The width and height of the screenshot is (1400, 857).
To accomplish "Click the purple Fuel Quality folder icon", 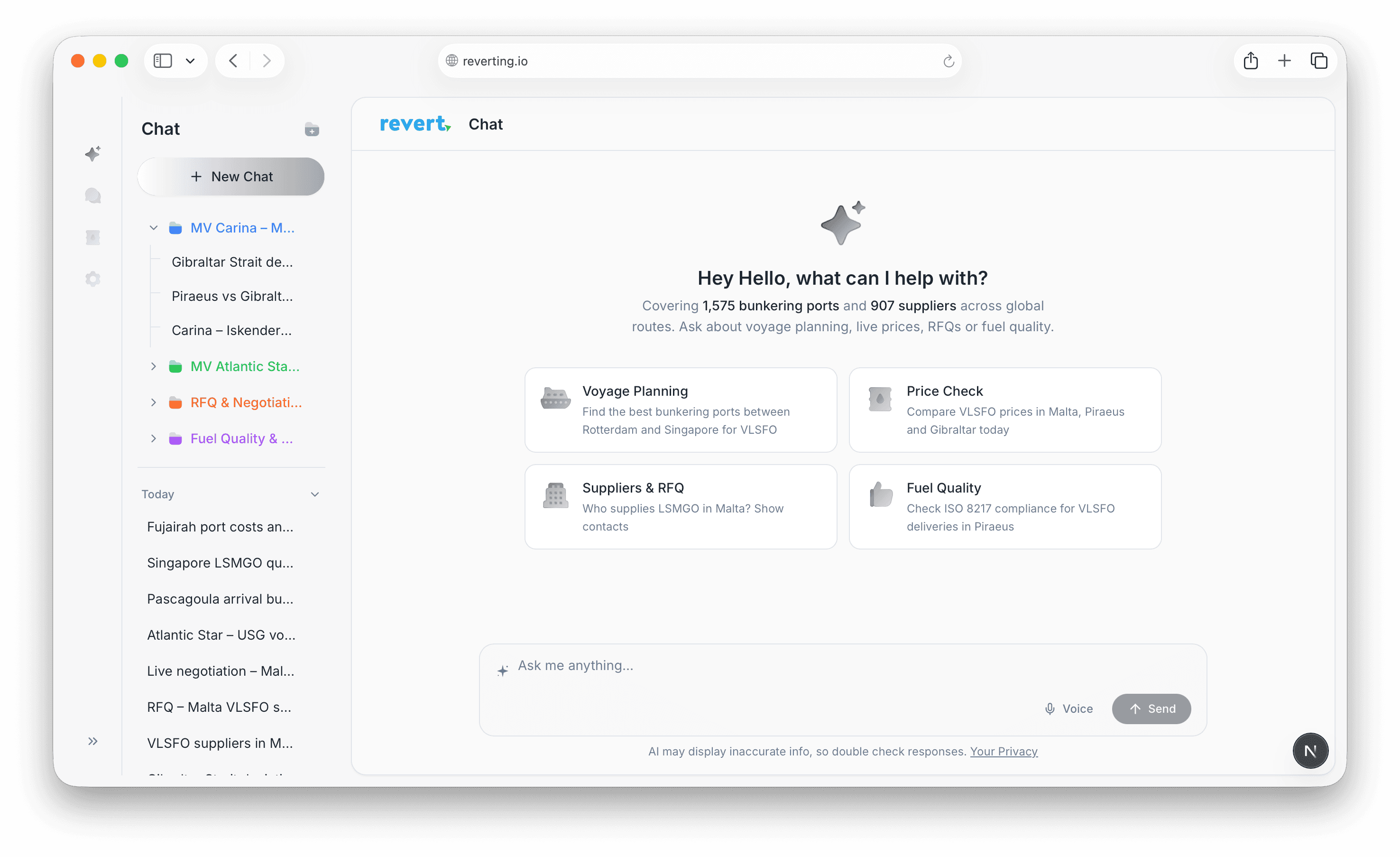I will pos(175,439).
